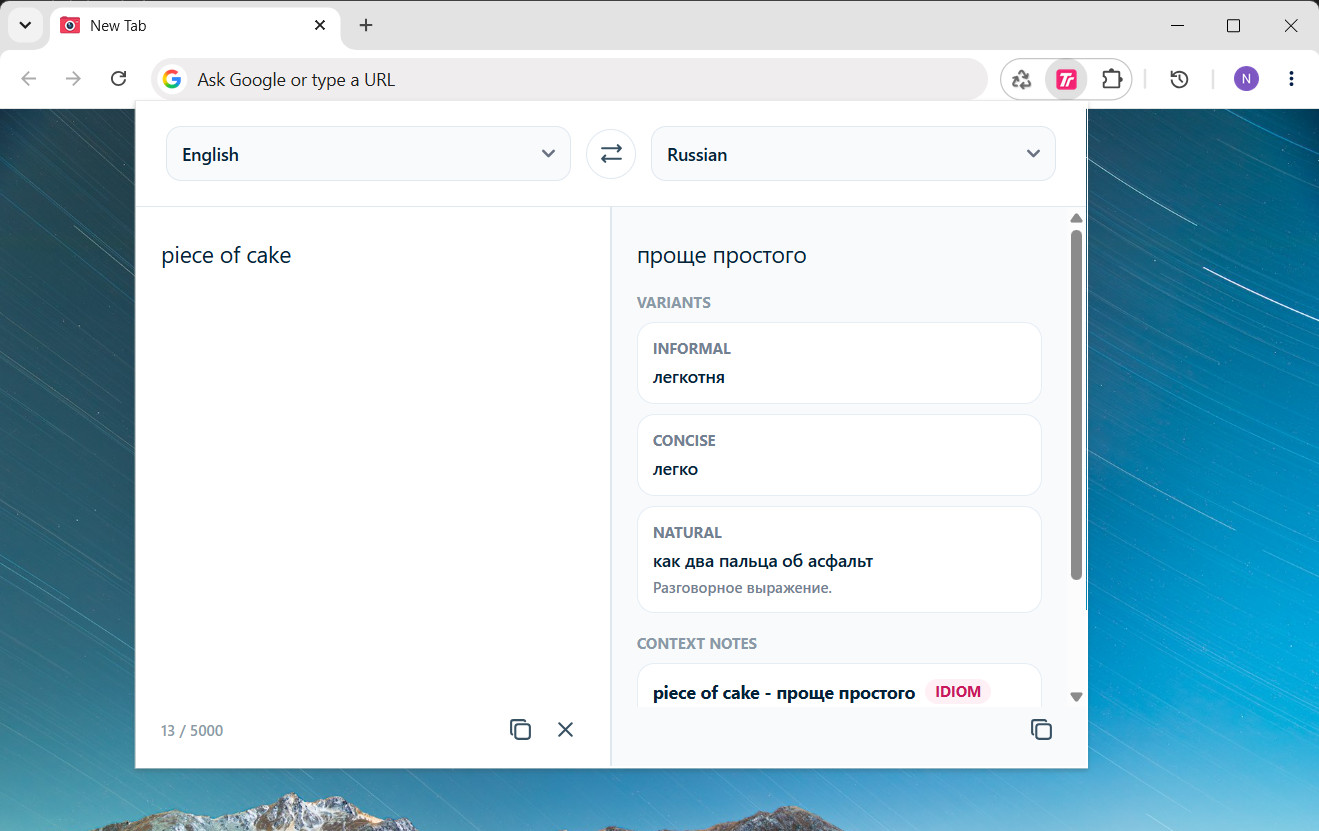
Task: Click the scrollbar up arrow
Action: coord(1076,218)
